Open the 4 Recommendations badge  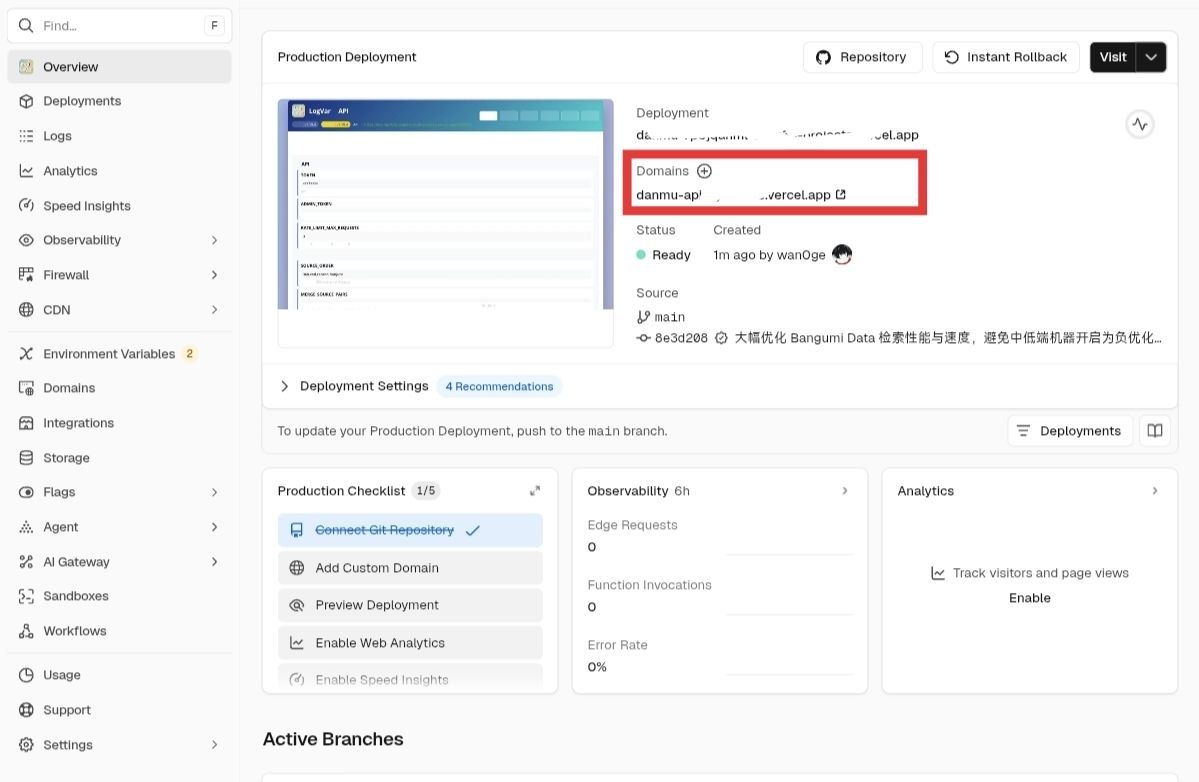[x=499, y=387]
